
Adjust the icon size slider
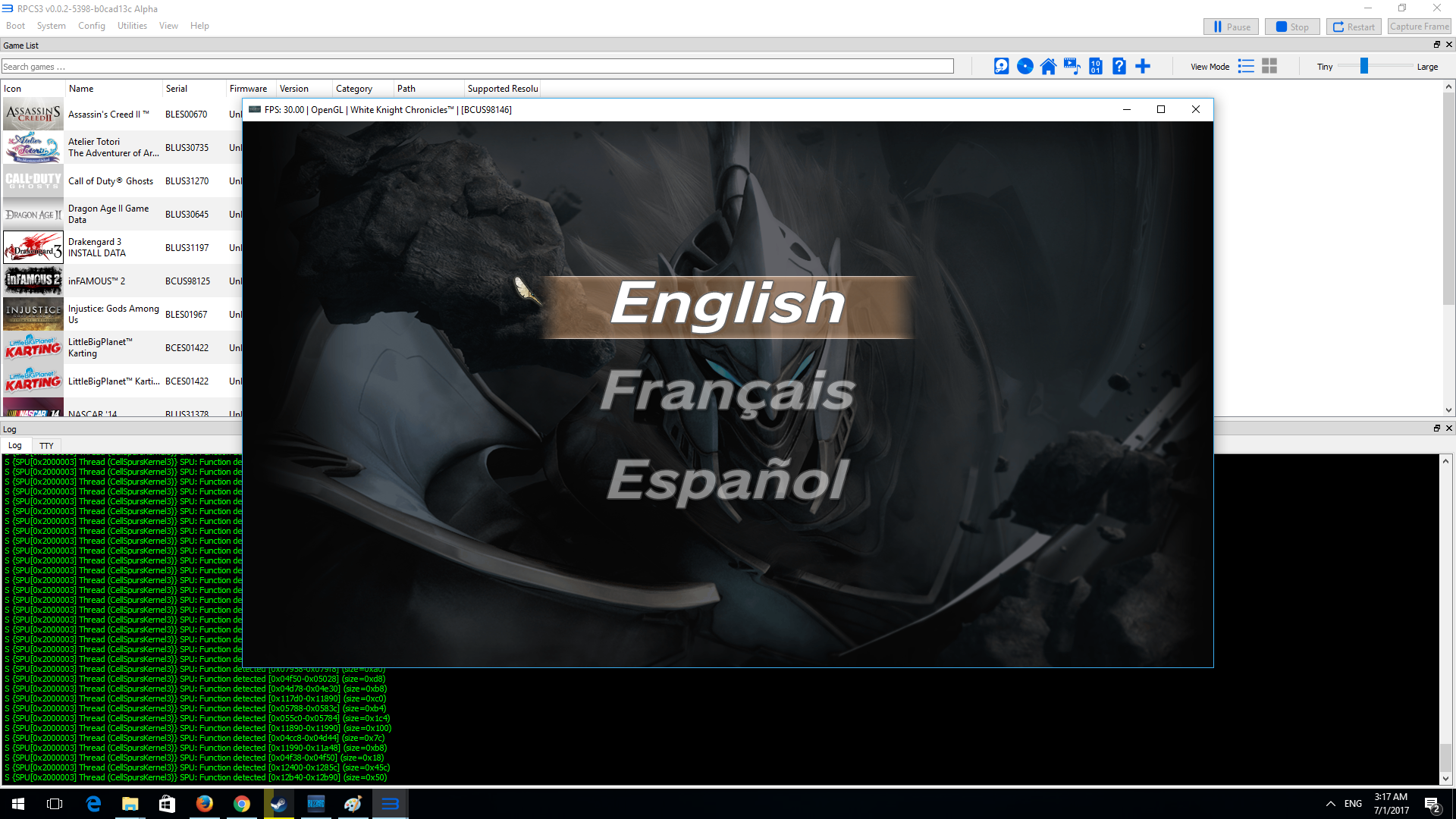[x=1363, y=67]
